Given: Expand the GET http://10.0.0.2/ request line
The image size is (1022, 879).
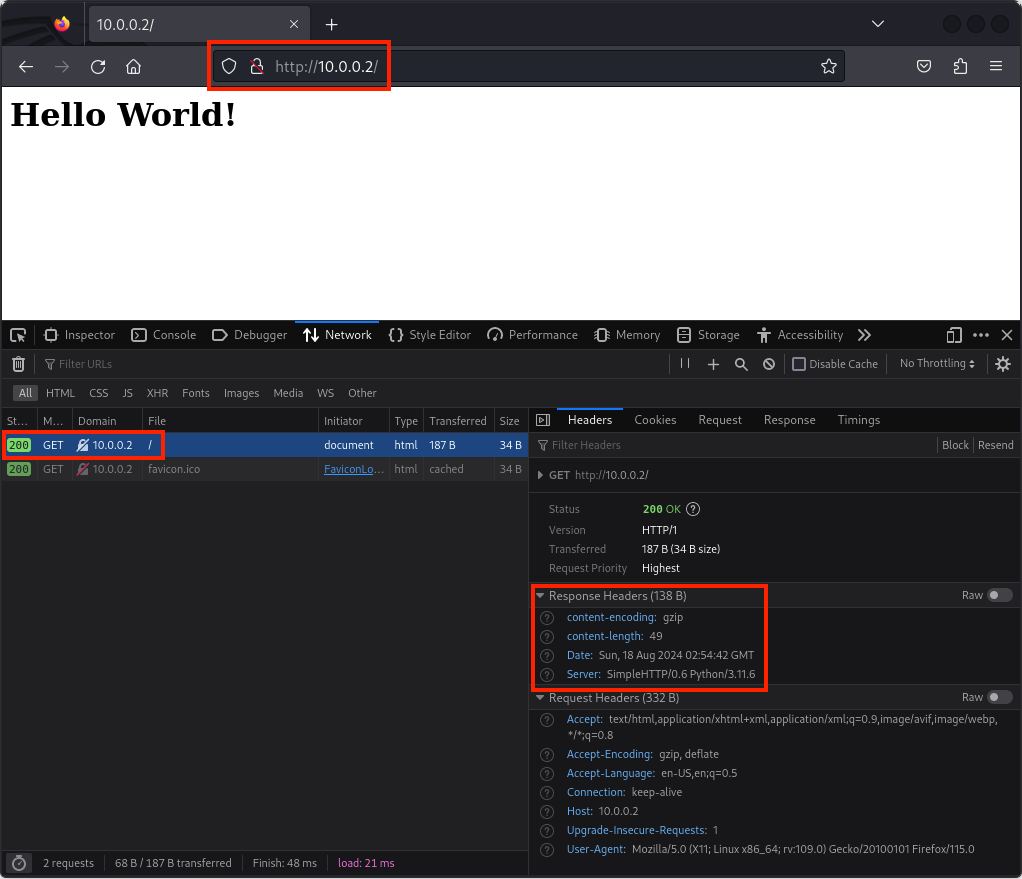Looking at the screenshot, I should tap(541, 476).
